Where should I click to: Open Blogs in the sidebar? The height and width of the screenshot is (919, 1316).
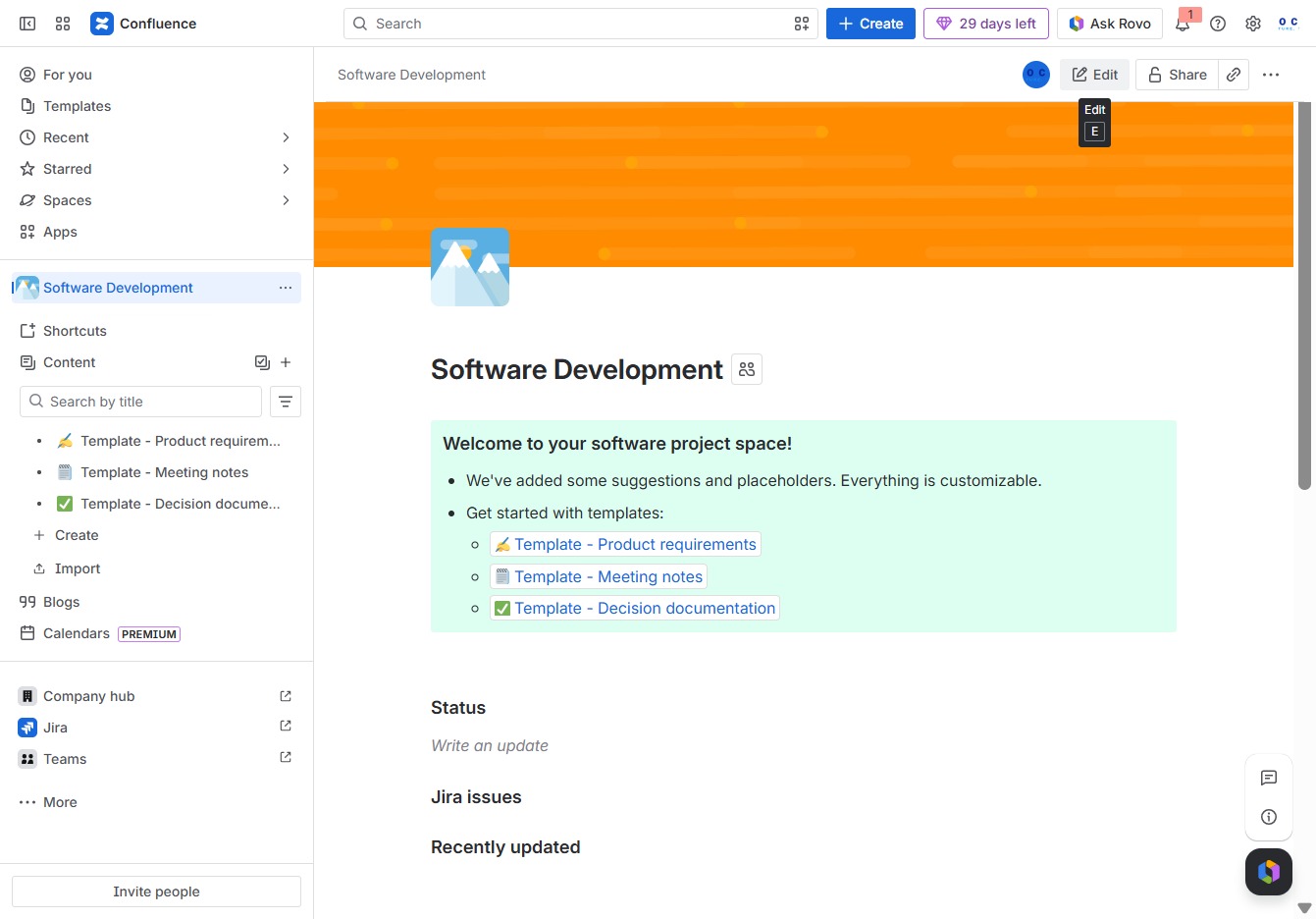click(156, 602)
